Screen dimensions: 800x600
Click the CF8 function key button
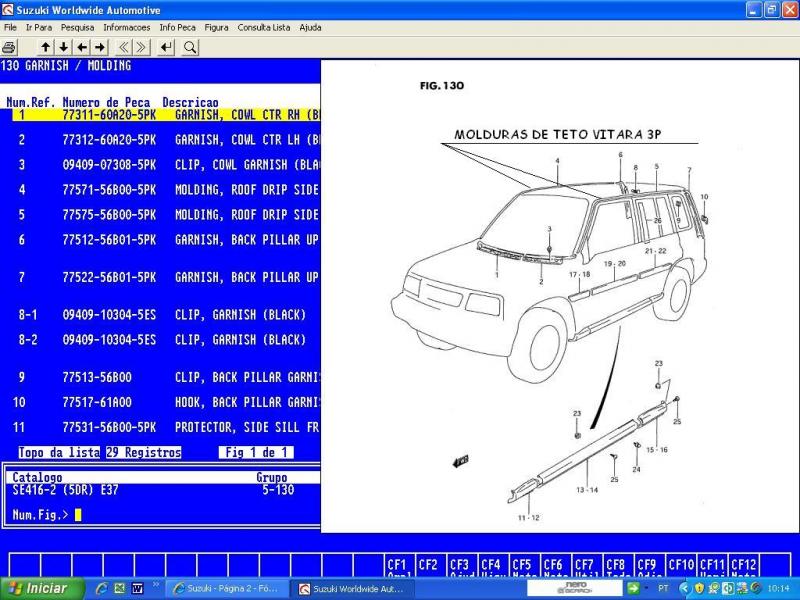617,566
